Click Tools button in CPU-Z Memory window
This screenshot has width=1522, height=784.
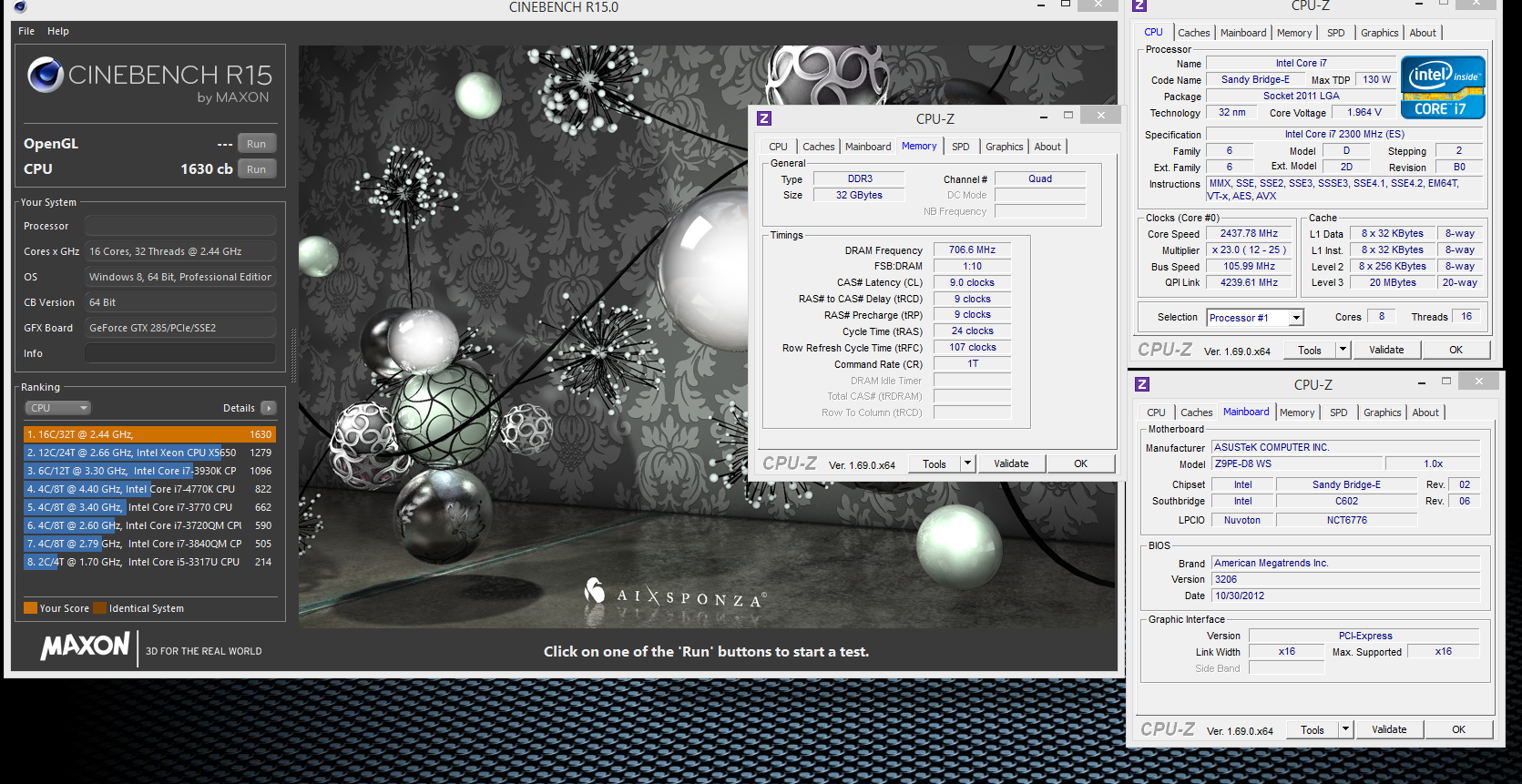(935, 463)
